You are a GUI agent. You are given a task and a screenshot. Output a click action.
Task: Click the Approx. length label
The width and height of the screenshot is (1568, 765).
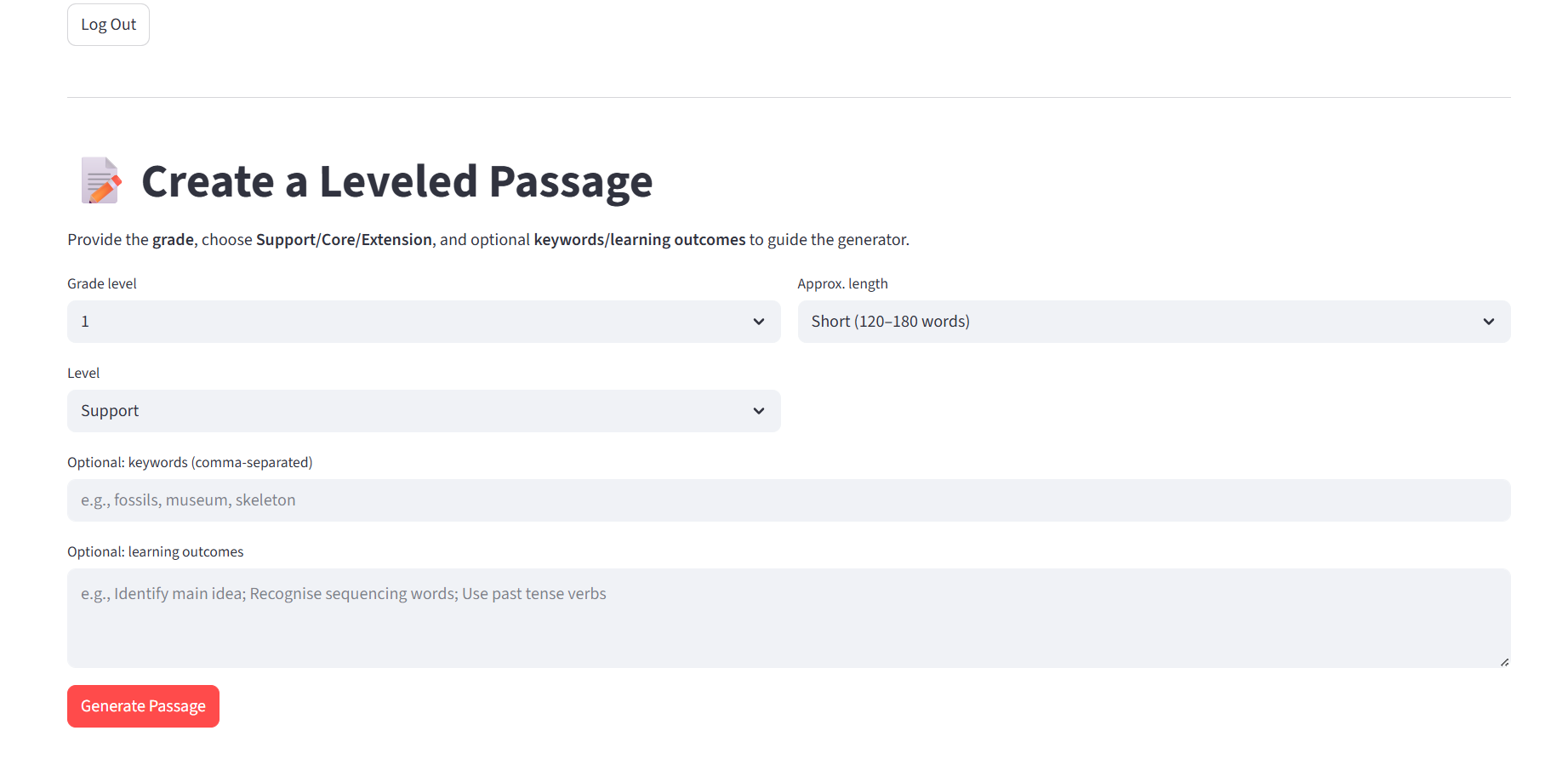pos(842,283)
